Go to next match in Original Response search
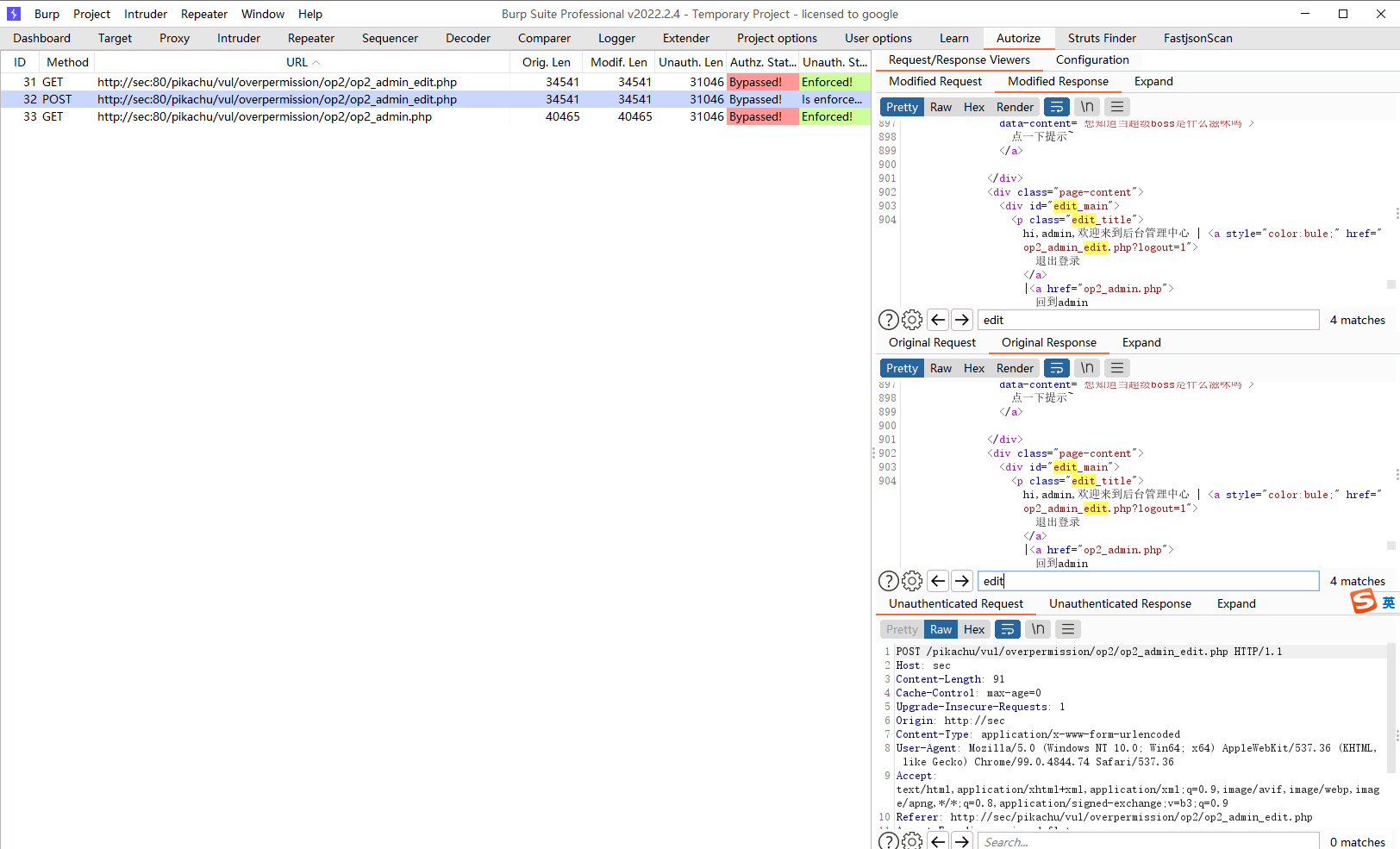 [962, 581]
